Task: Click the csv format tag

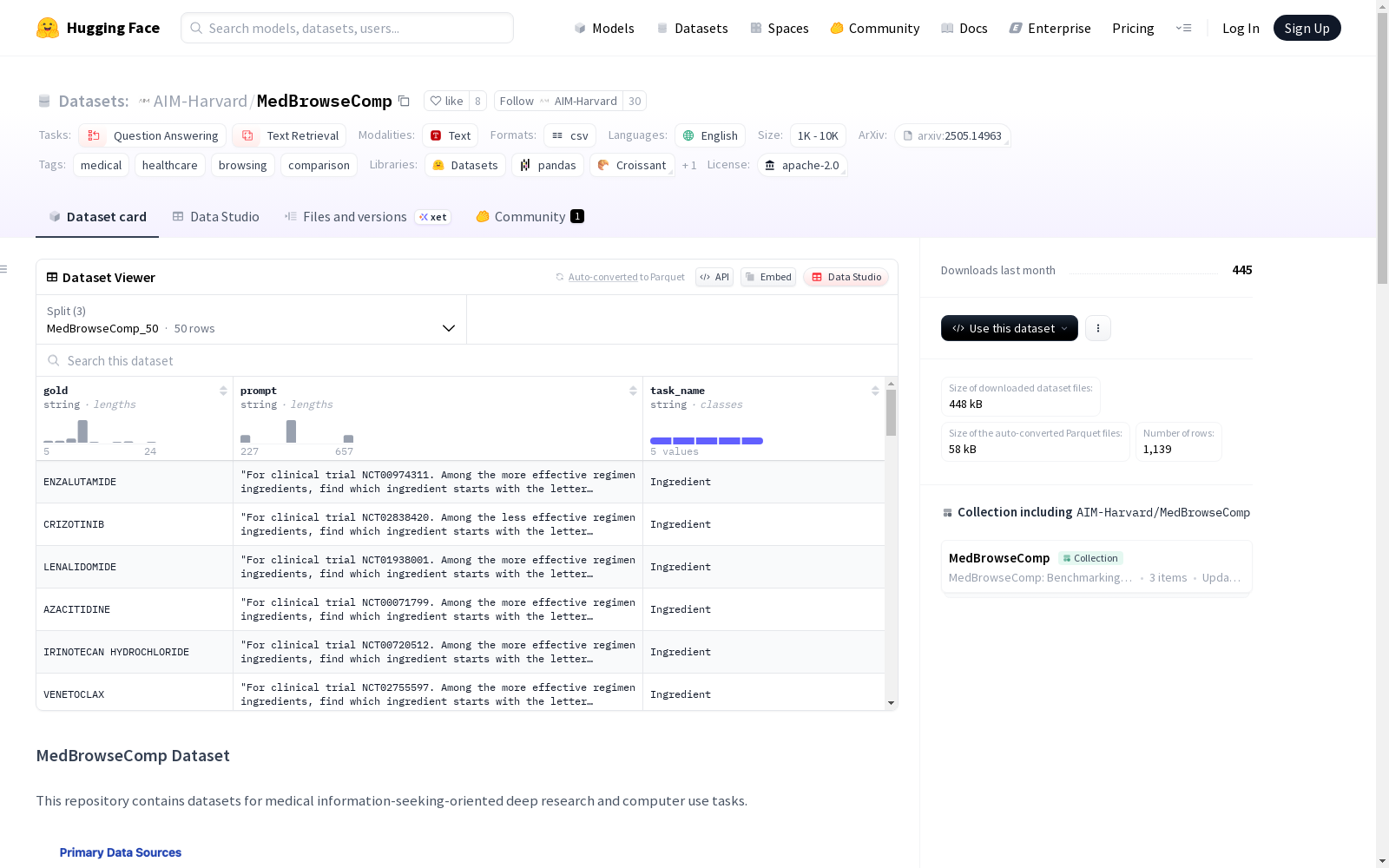Action: (570, 135)
